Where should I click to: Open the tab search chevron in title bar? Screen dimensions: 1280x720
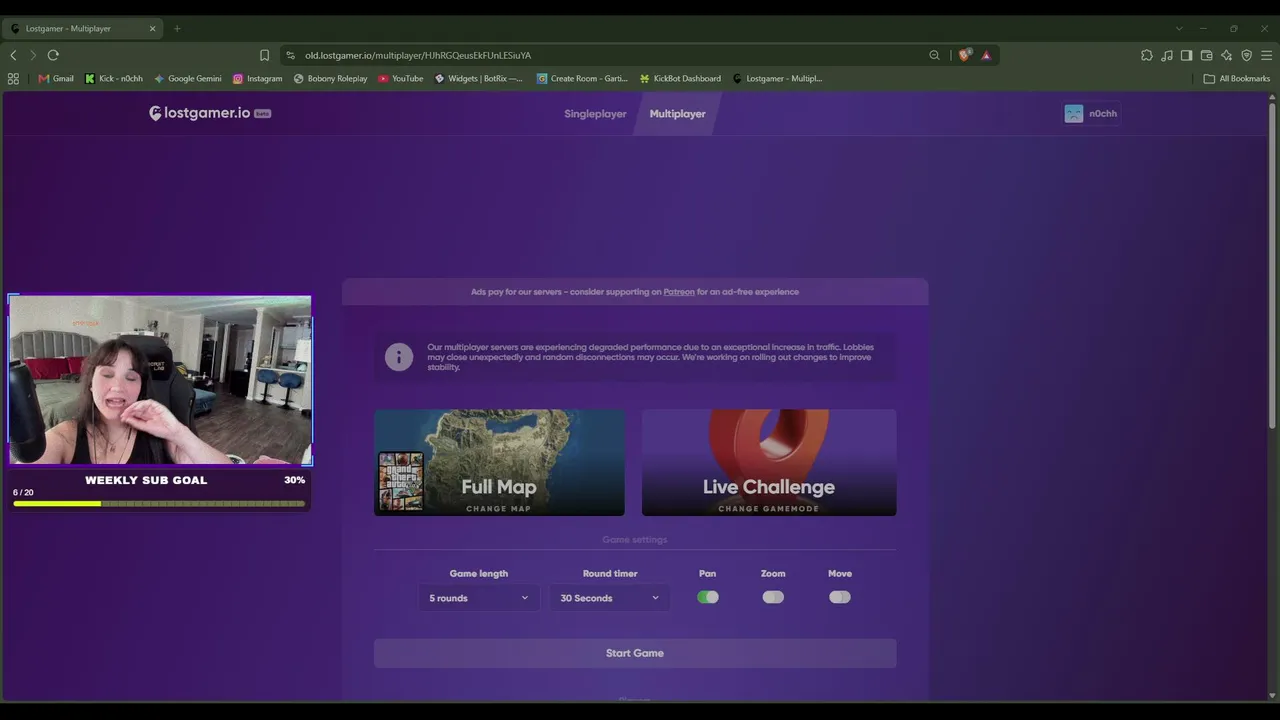[1178, 28]
